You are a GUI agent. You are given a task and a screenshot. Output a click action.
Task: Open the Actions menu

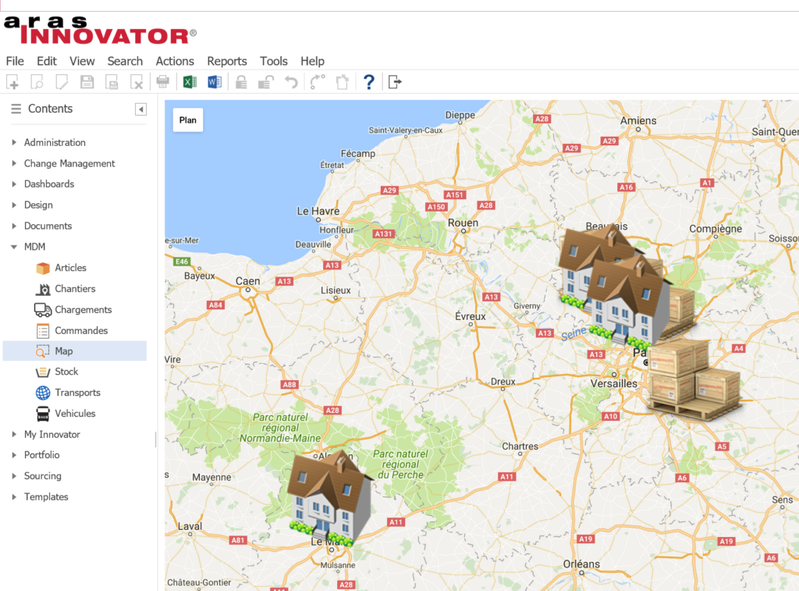pos(175,61)
